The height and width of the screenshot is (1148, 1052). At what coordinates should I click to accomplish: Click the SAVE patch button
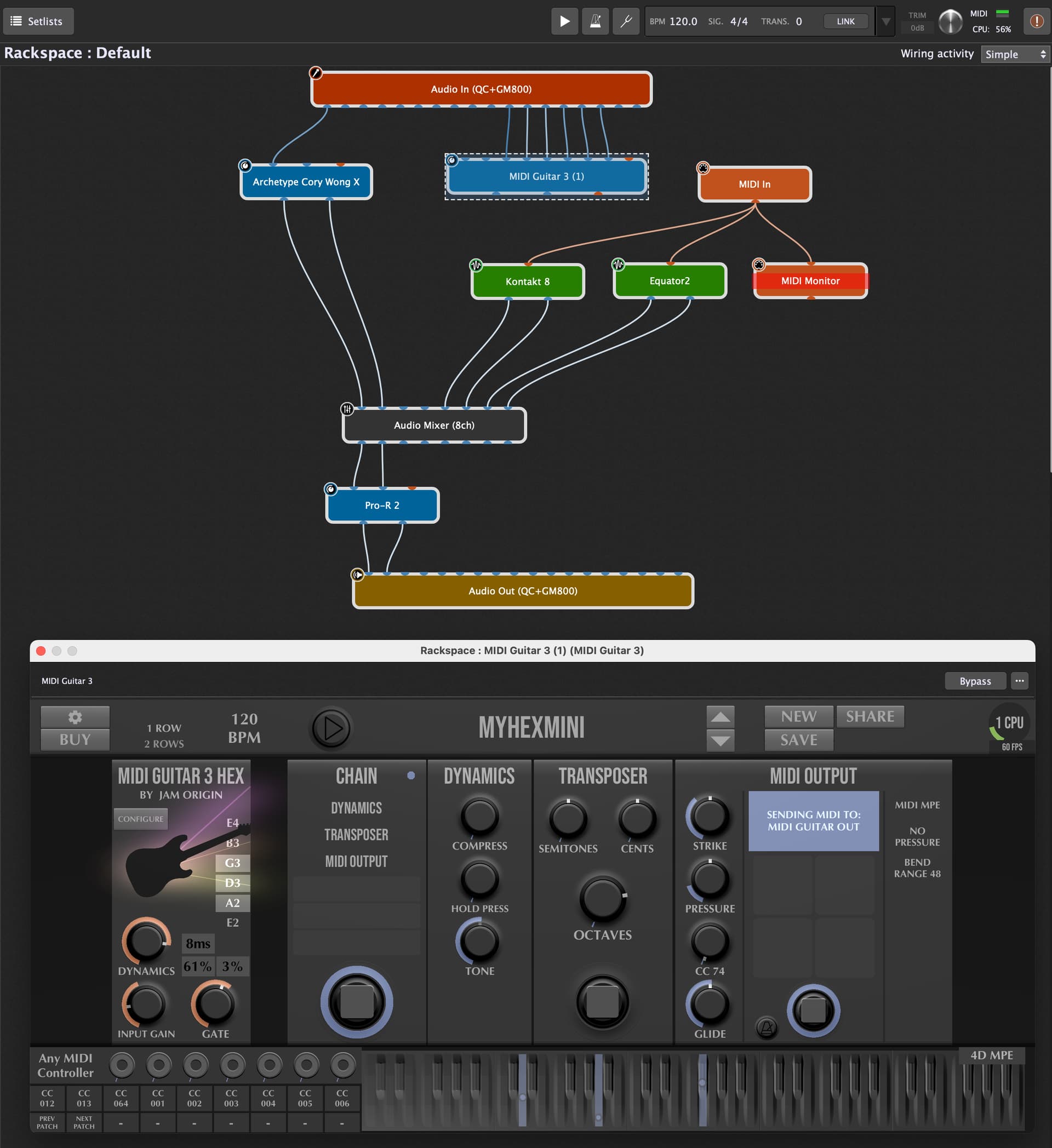tap(798, 741)
